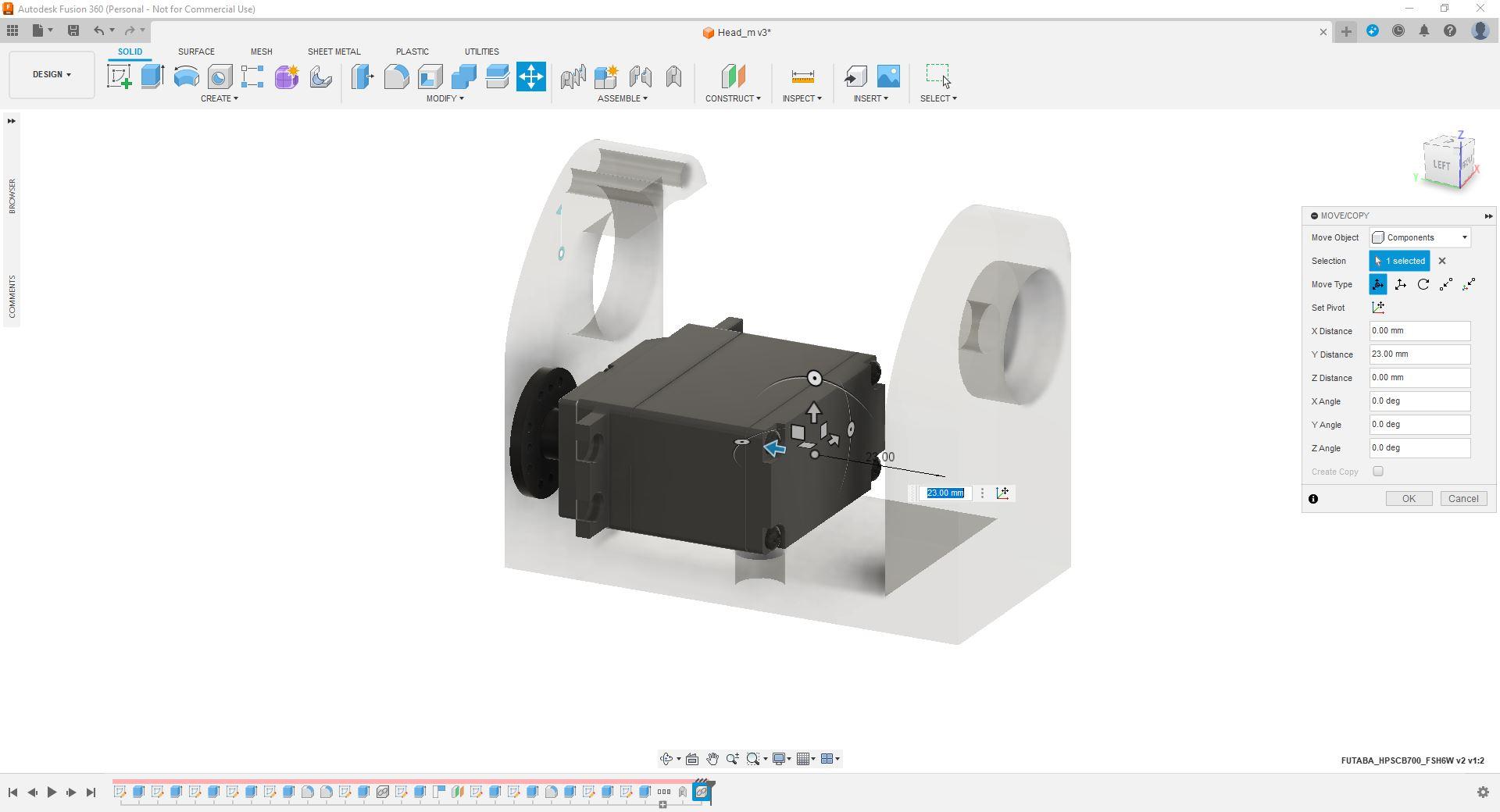This screenshot has width=1500, height=812.
Task: Click the Insert Derive icon
Action: [x=855, y=77]
